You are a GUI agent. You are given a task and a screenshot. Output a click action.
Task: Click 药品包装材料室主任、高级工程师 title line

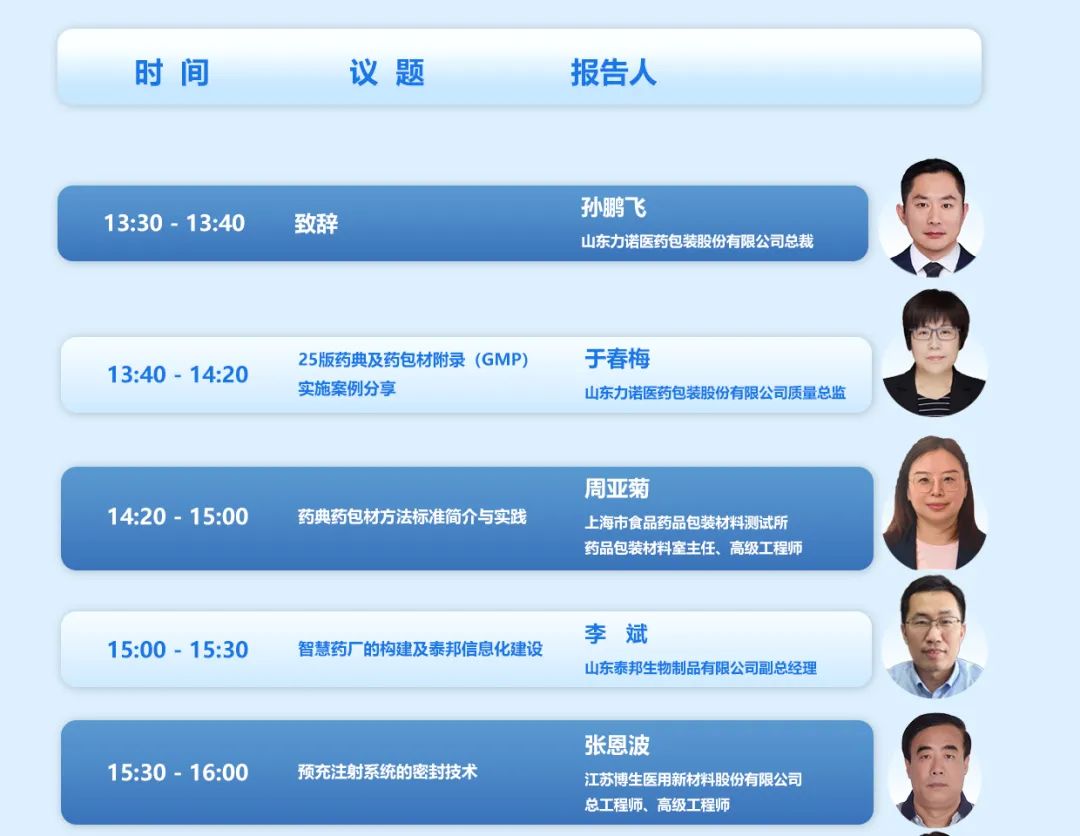pyautogui.click(x=694, y=548)
